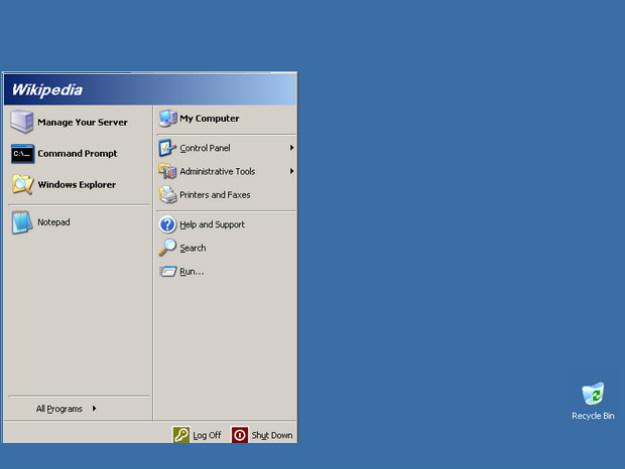
Task: Click the Log Off key icon
Action: pyautogui.click(x=181, y=435)
